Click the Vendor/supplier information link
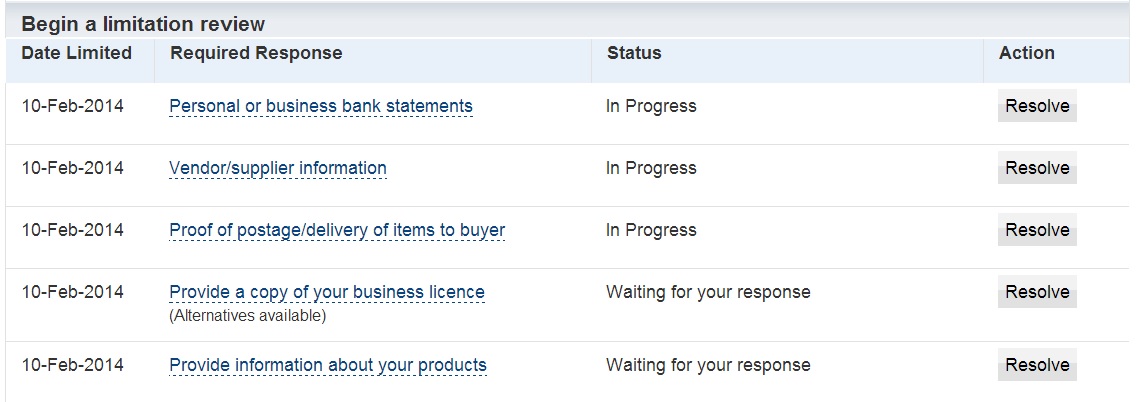This screenshot has height=402, width=1141. tap(277, 168)
